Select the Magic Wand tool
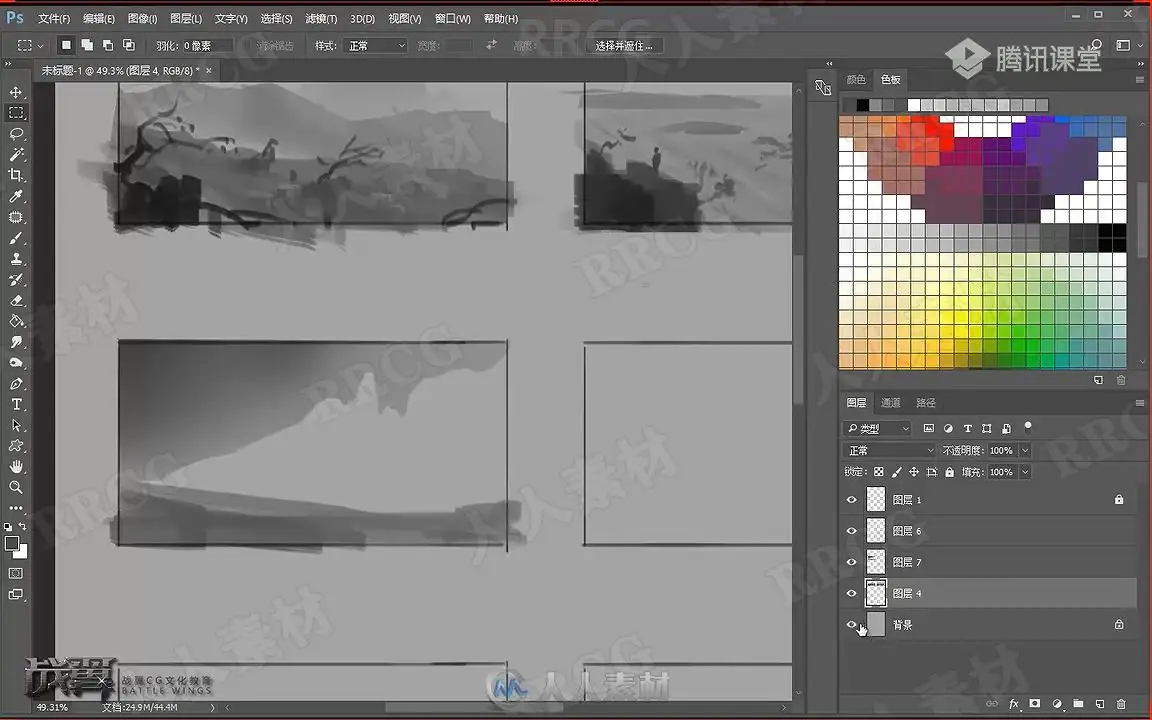The width and height of the screenshot is (1152, 720). (15, 154)
